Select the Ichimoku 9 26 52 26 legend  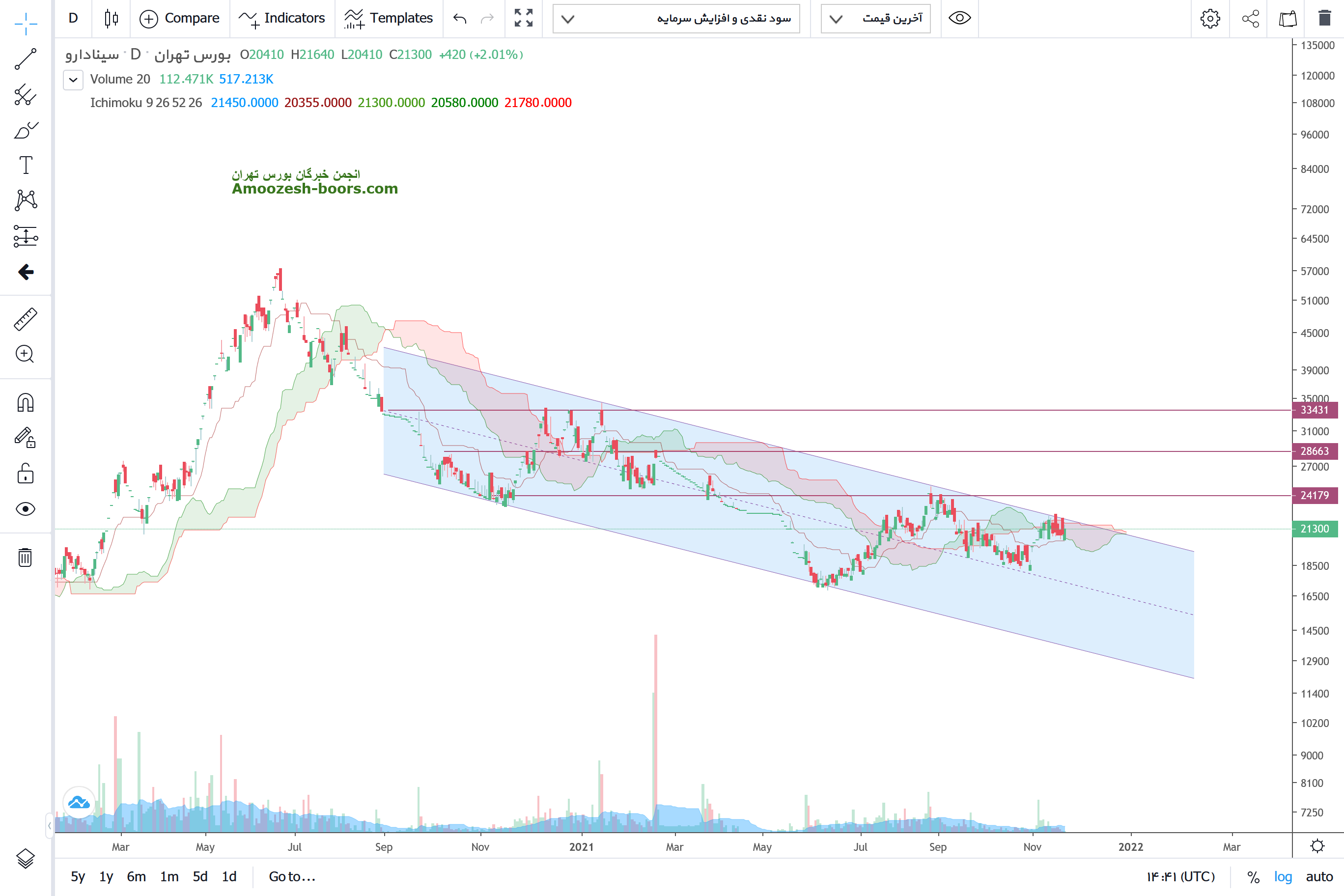pos(146,103)
